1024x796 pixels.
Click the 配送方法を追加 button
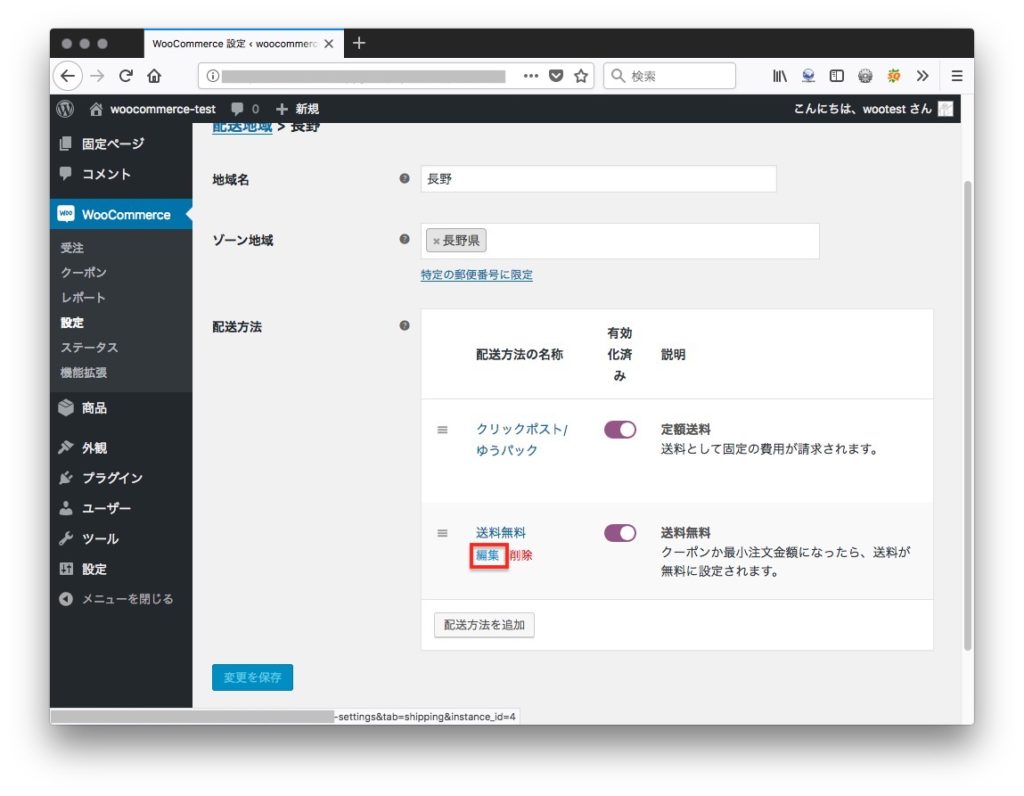pos(485,625)
